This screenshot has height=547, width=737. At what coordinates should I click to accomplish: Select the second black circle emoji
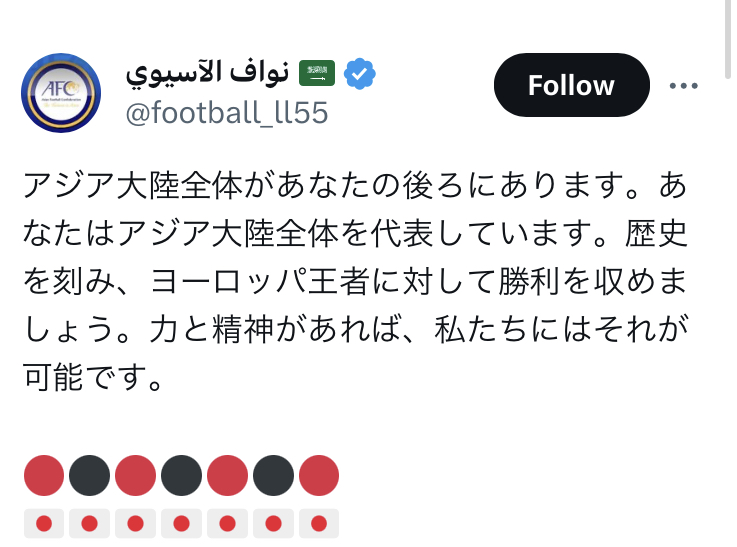tap(181, 476)
